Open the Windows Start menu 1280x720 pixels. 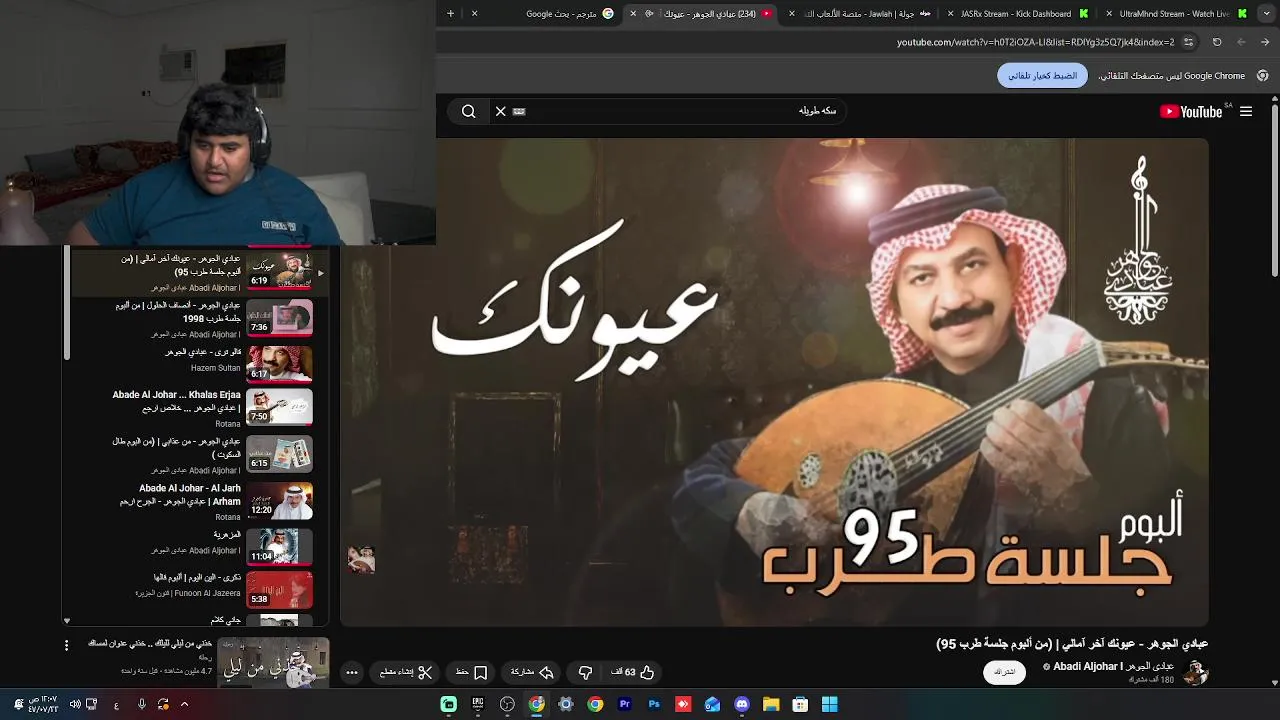click(830, 704)
